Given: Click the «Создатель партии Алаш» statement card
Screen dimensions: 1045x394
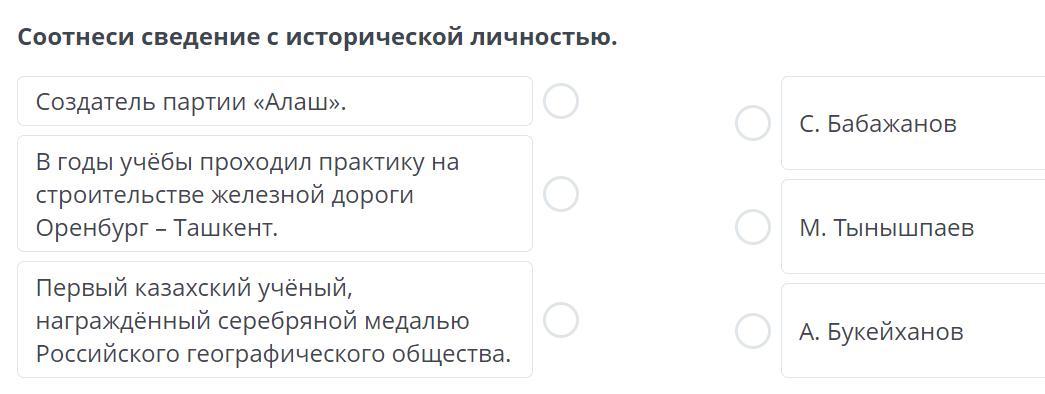Looking at the screenshot, I should 275,101.
